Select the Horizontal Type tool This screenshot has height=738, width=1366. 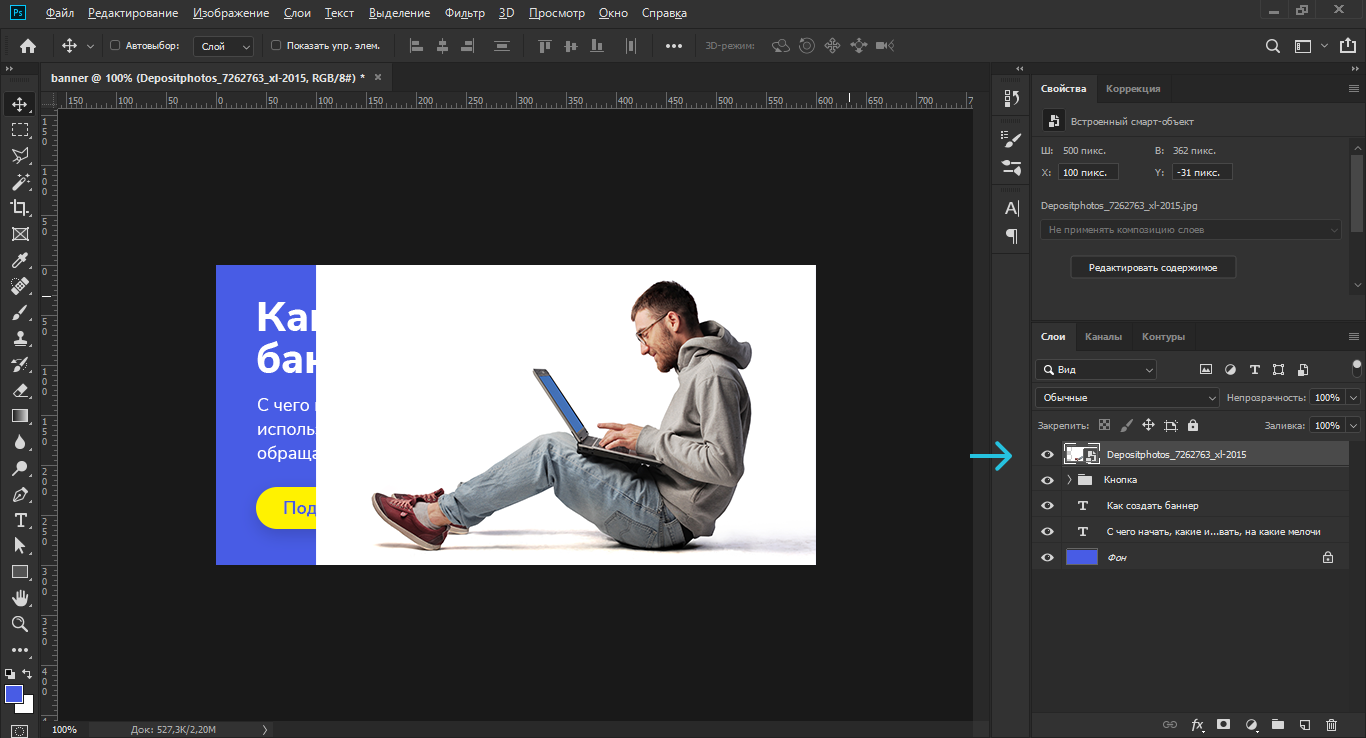19,520
